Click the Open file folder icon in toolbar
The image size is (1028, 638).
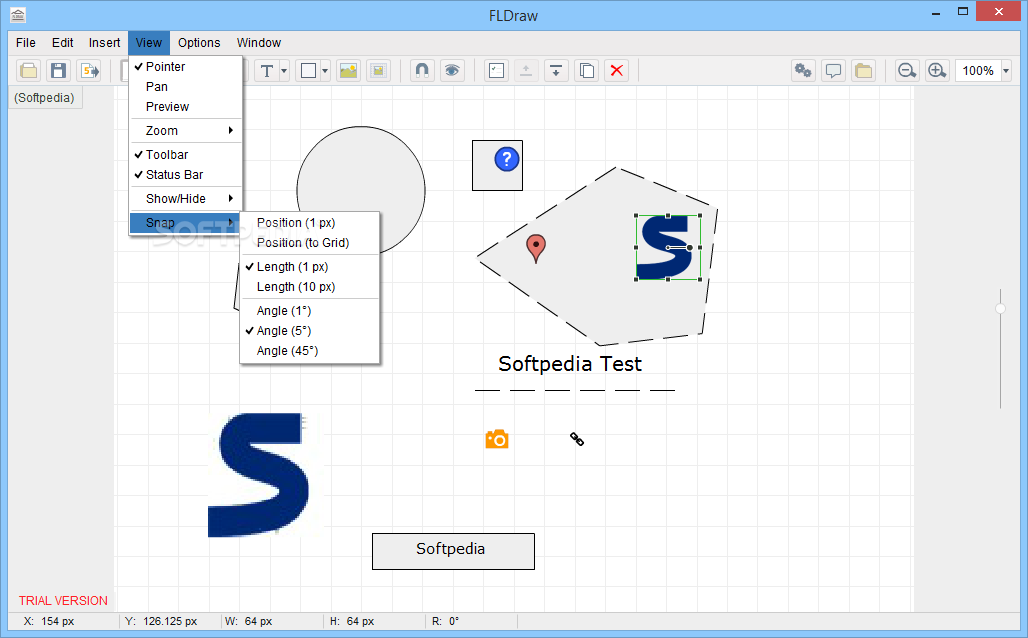coord(28,70)
